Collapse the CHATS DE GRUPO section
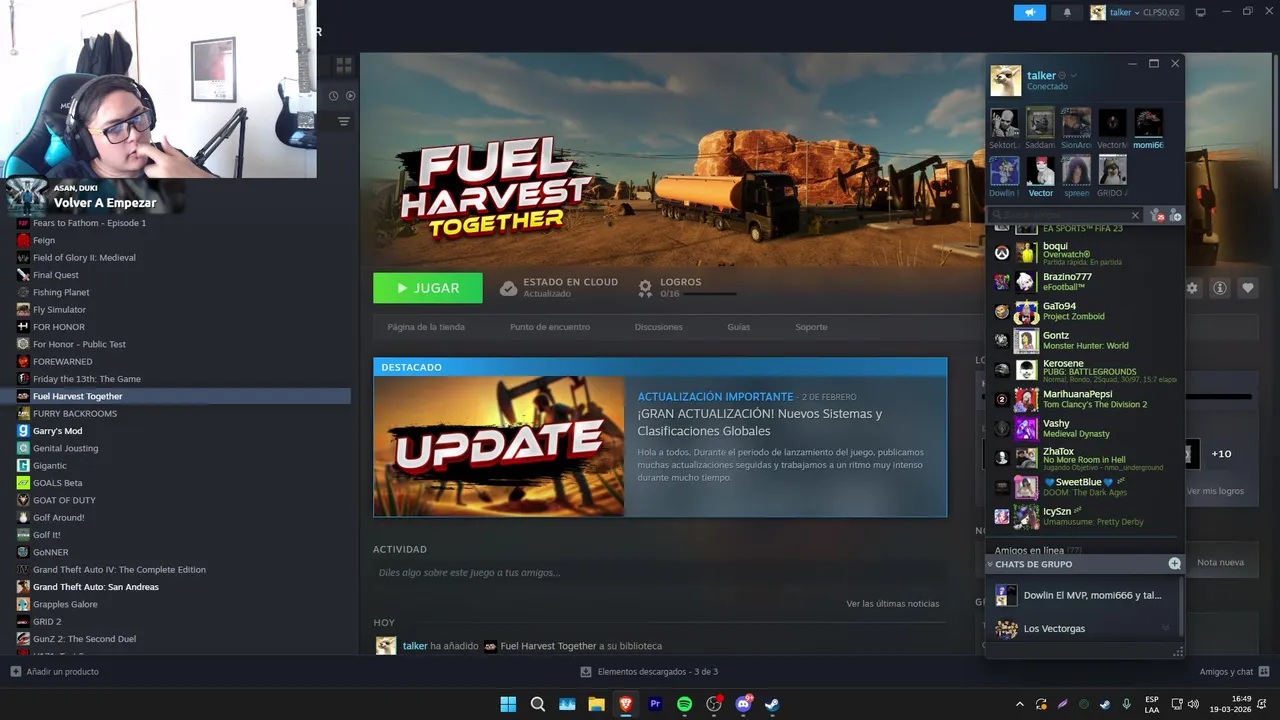1280x720 pixels. coord(990,564)
